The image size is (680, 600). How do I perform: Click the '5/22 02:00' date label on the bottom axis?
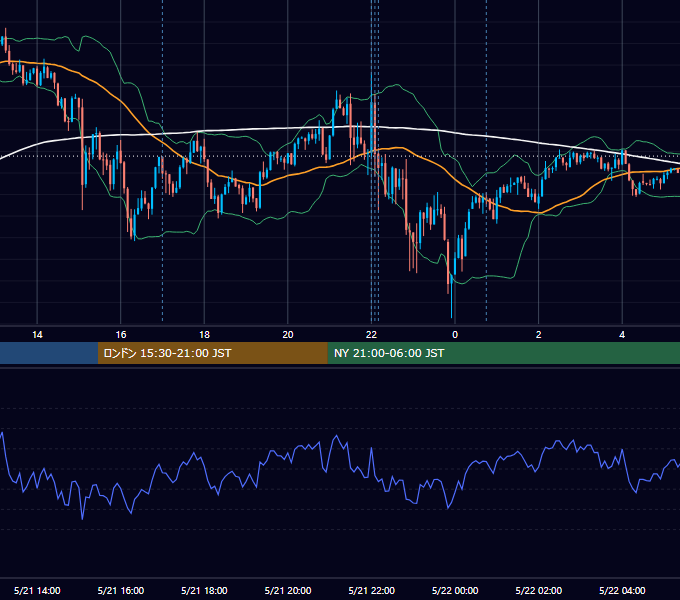point(539,590)
